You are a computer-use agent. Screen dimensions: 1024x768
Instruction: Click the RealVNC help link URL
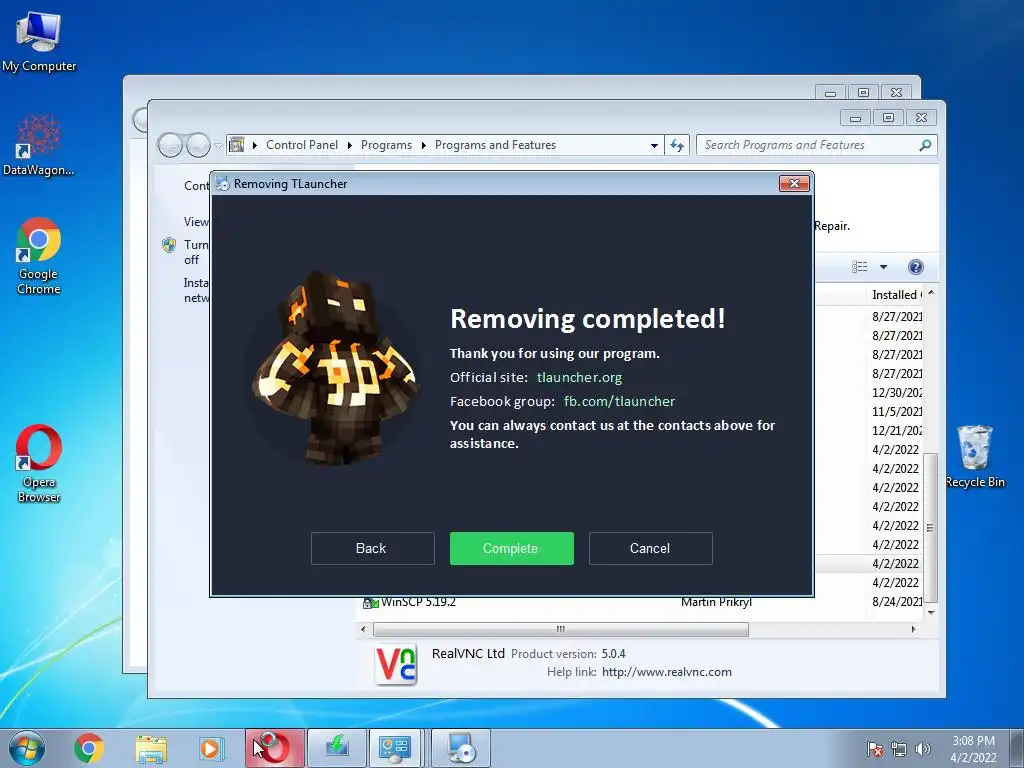point(667,672)
